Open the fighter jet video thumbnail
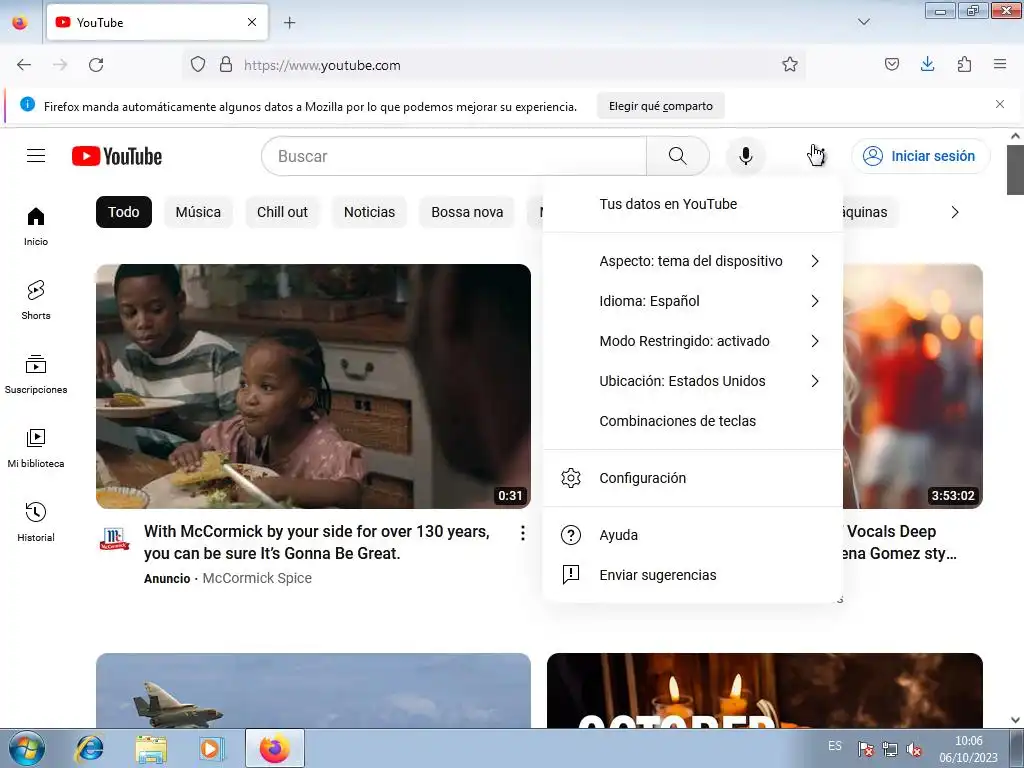 tap(313, 690)
